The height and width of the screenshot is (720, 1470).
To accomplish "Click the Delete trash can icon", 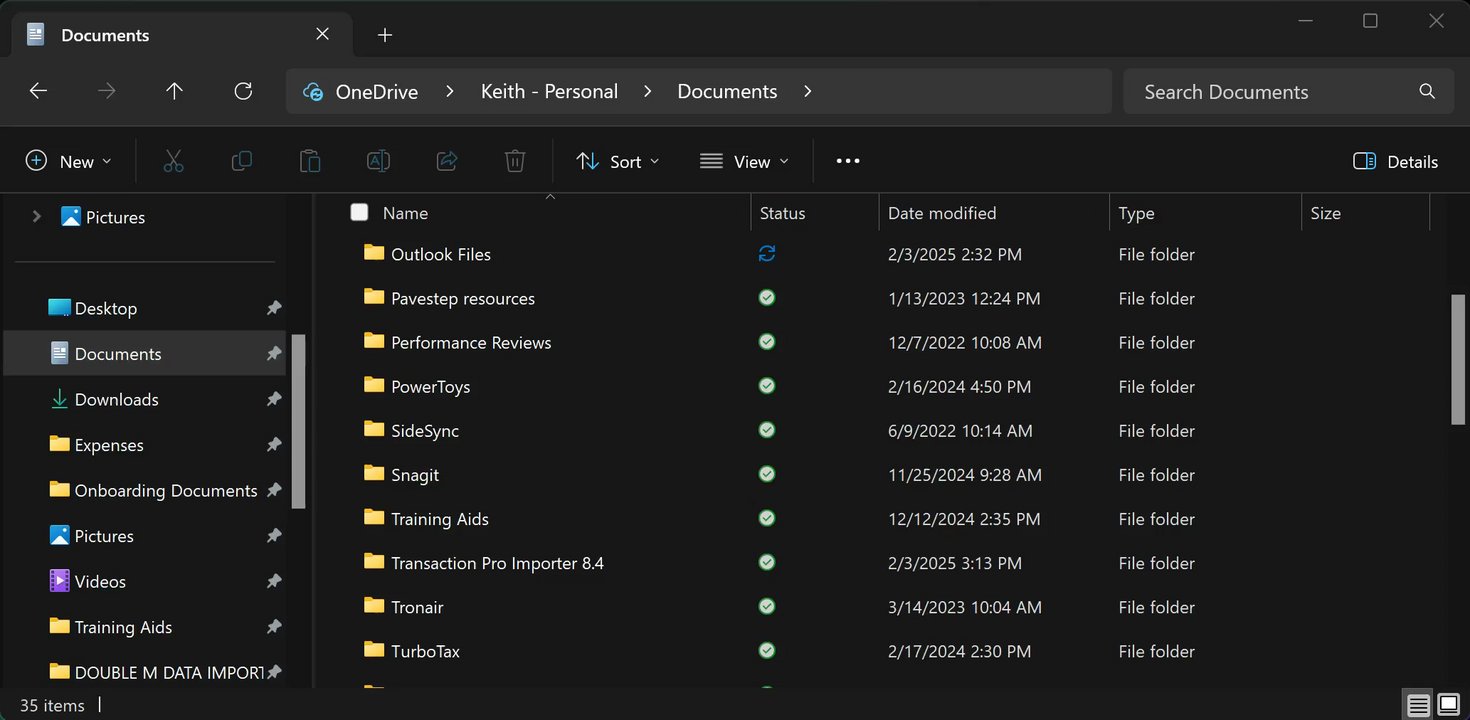I will click(x=515, y=161).
